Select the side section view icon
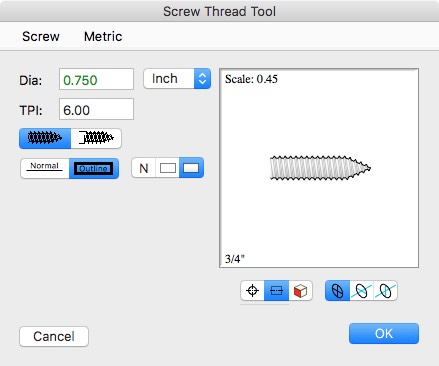Viewport: 439px width, 366px height. (x=276, y=291)
